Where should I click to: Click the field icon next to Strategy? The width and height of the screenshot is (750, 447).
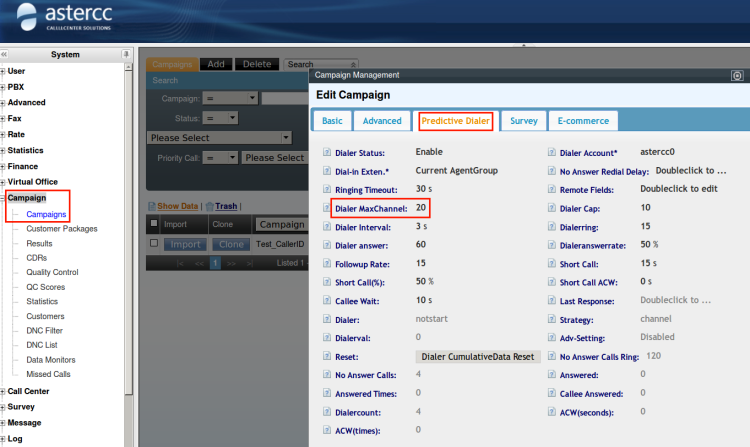[x=553, y=318]
